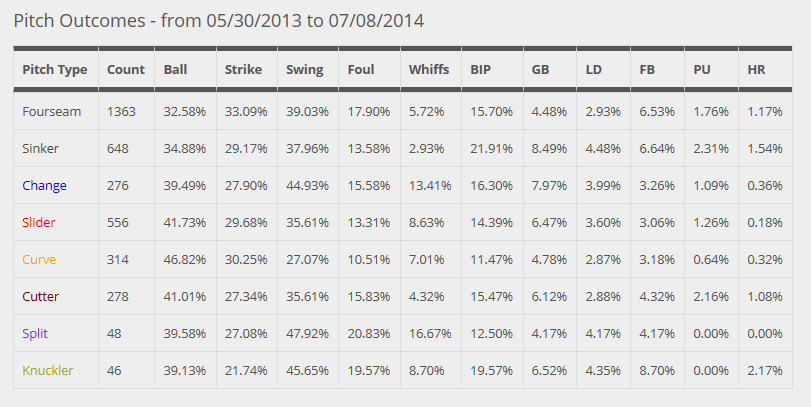Viewport: 811px width, 407px height.
Task: Sort by Foul column header
Action: click(x=361, y=70)
